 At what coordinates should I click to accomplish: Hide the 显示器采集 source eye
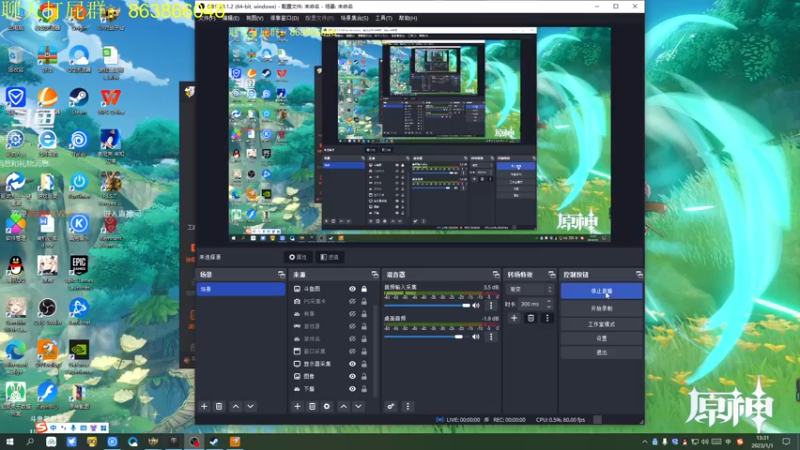[x=352, y=364]
